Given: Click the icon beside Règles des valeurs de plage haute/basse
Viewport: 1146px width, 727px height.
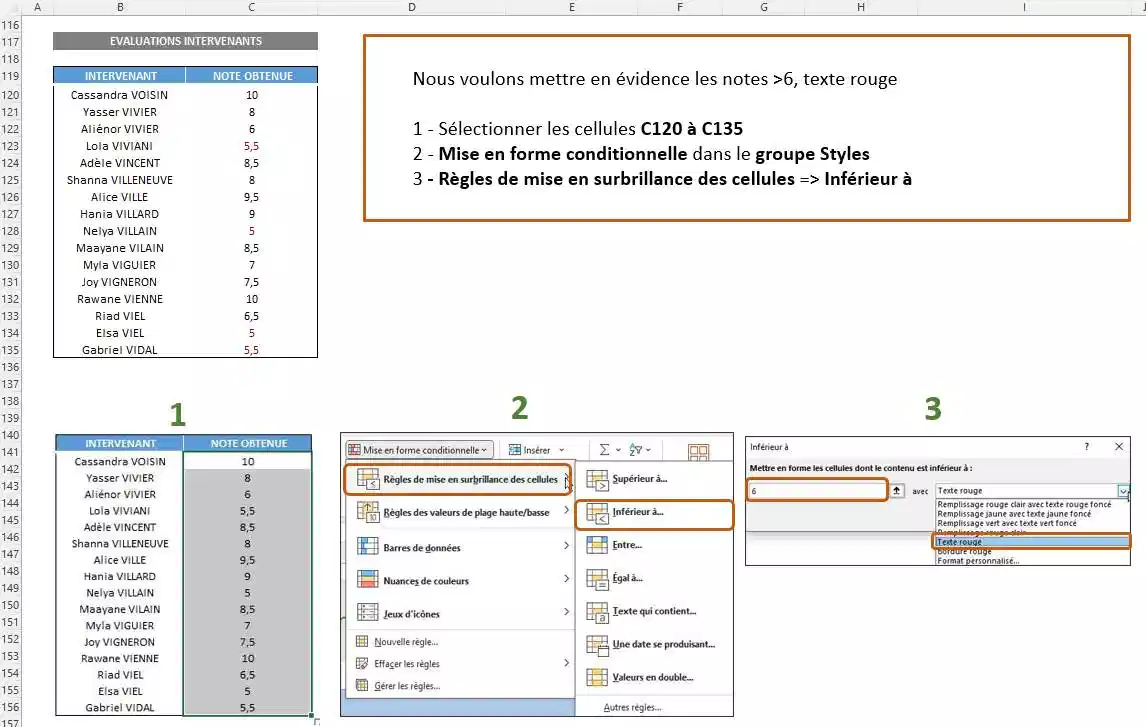Looking at the screenshot, I should [367, 512].
